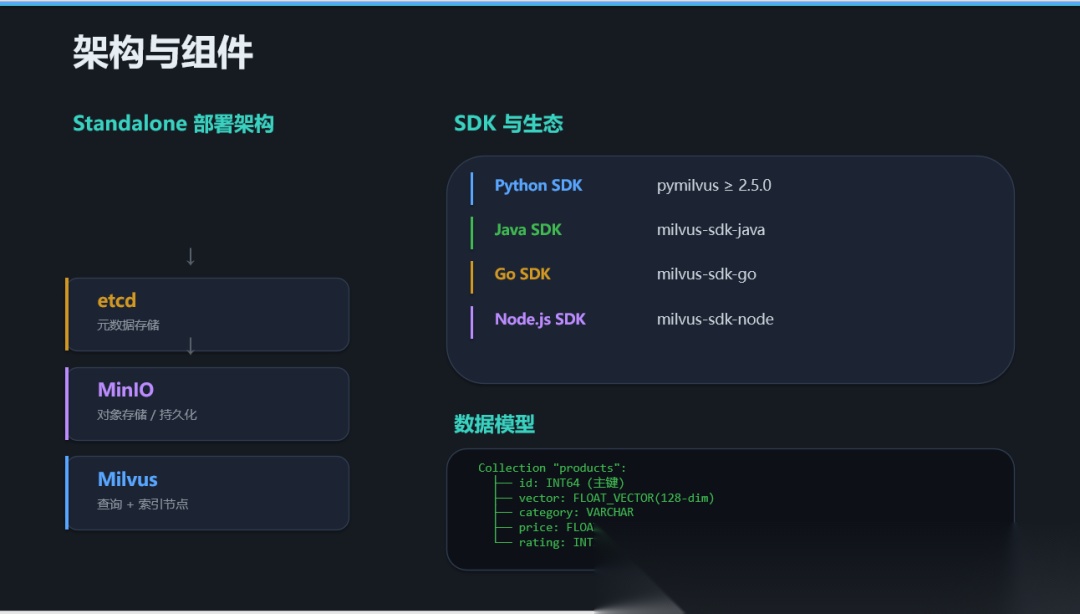Screen dimensions: 1080x614
Task: Select milvus-sdk-java text
Action: coord(711,229)
